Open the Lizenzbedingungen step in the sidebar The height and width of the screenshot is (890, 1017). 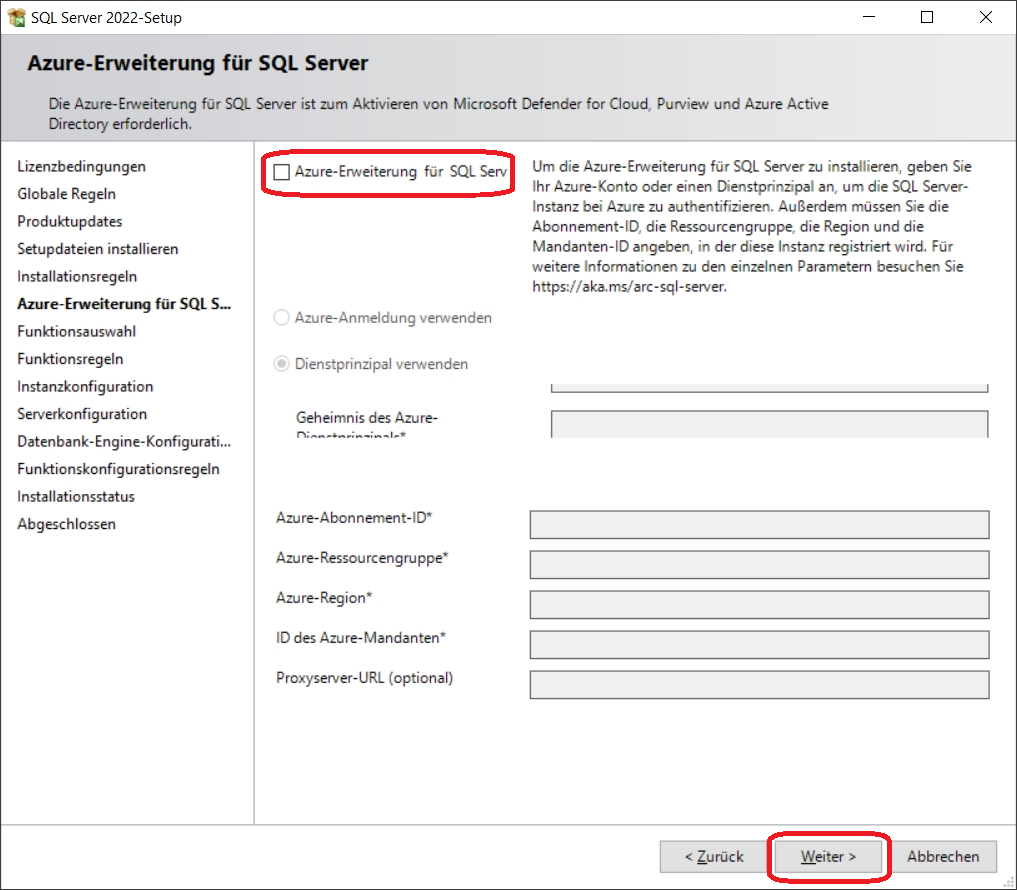[x=82, y=167]
